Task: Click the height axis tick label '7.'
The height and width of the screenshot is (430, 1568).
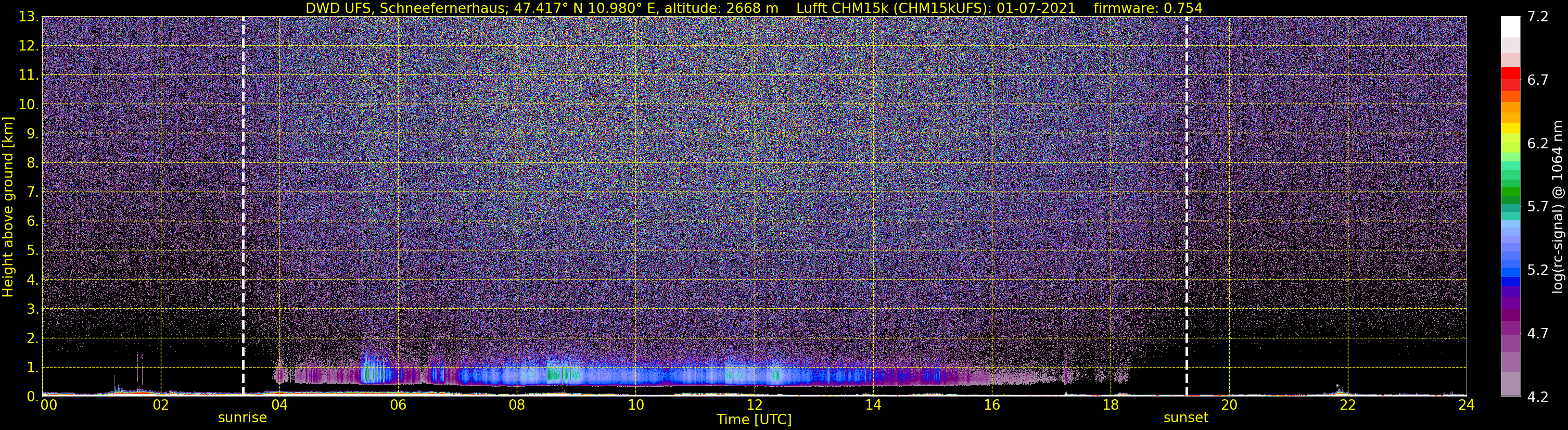Action: pyautogui.click(x=32, y=193)
